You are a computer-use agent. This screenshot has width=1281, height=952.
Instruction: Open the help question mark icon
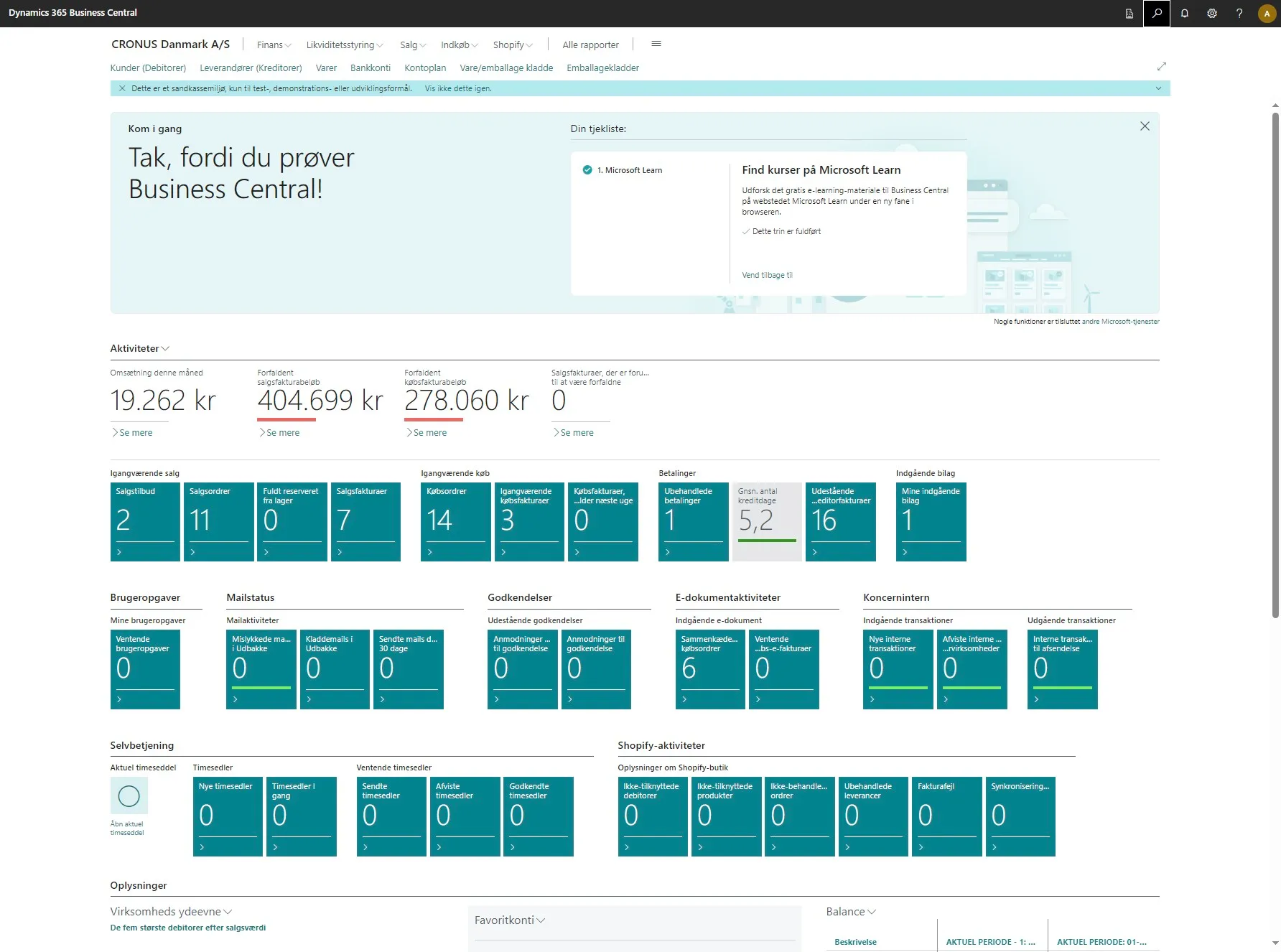[x=1239, y=13]
